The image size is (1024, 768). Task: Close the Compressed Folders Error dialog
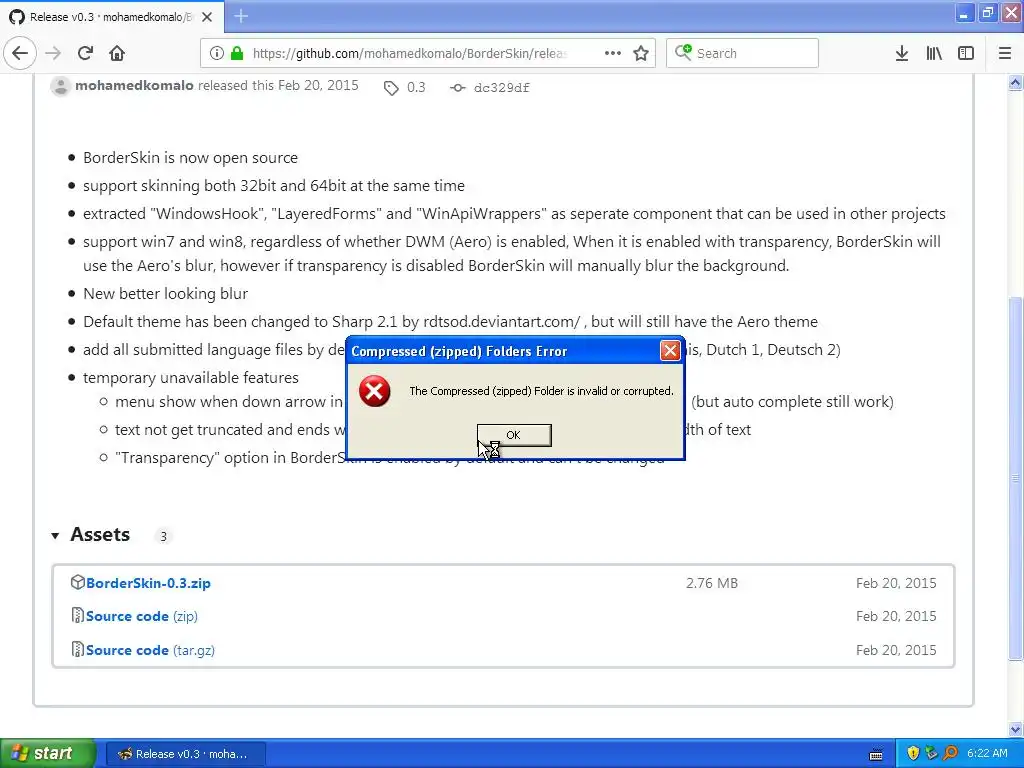pyautogui.click(x=670, y=351)
